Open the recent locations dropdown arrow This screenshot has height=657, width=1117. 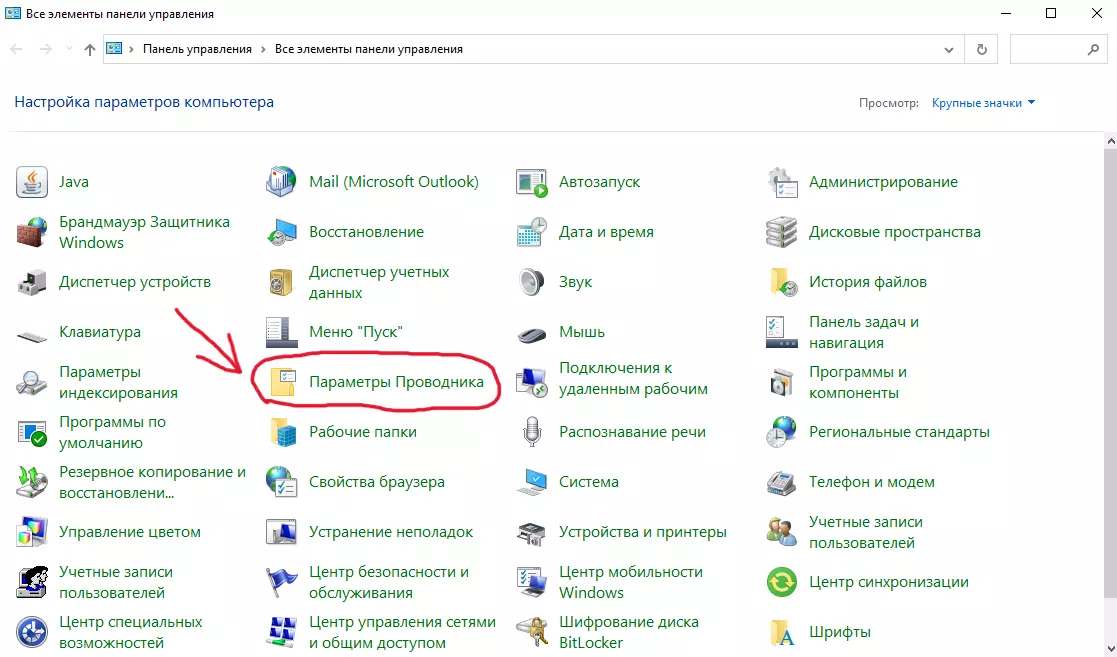click(69, 49)
